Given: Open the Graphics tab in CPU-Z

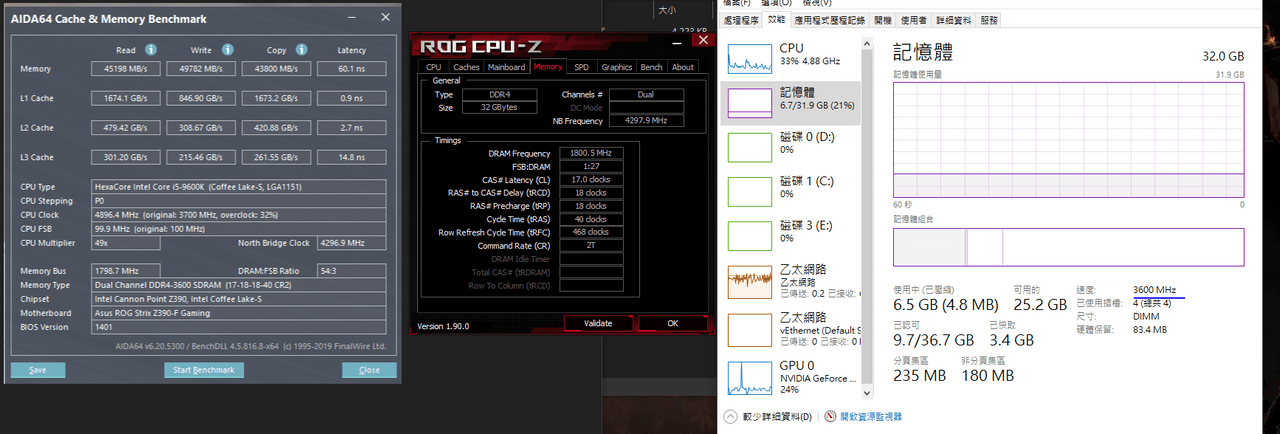Looking at the screenshot, I should pos(617,67).
